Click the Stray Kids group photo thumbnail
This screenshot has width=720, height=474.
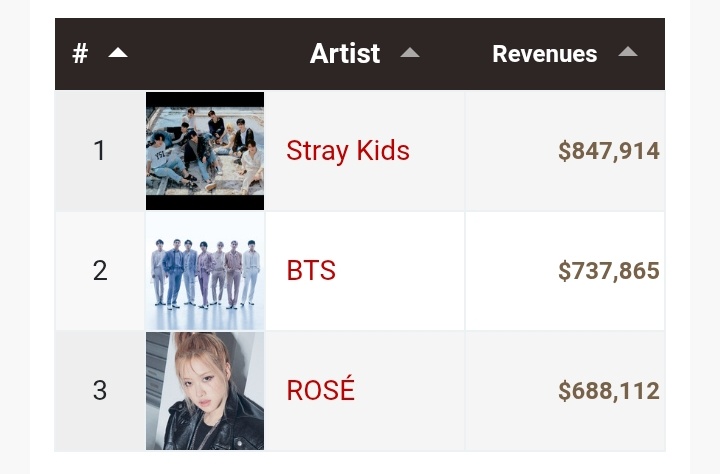(x=205, y=151)
